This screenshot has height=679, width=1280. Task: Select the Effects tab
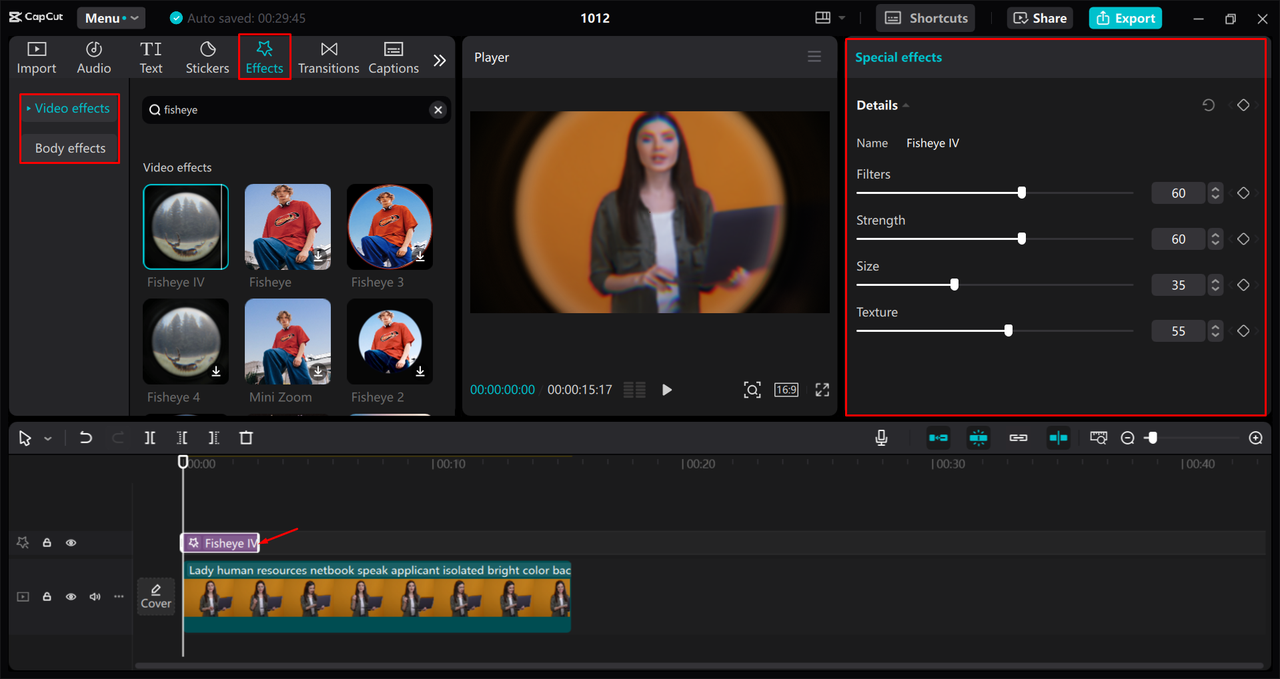pos(264,58)
